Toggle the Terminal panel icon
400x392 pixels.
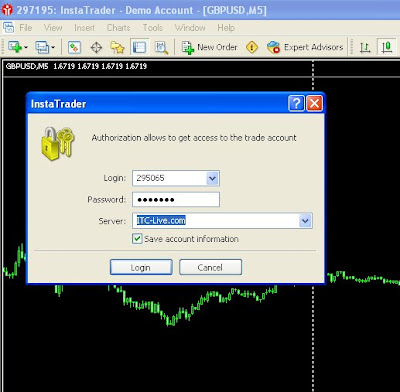(x=139, y=47)
